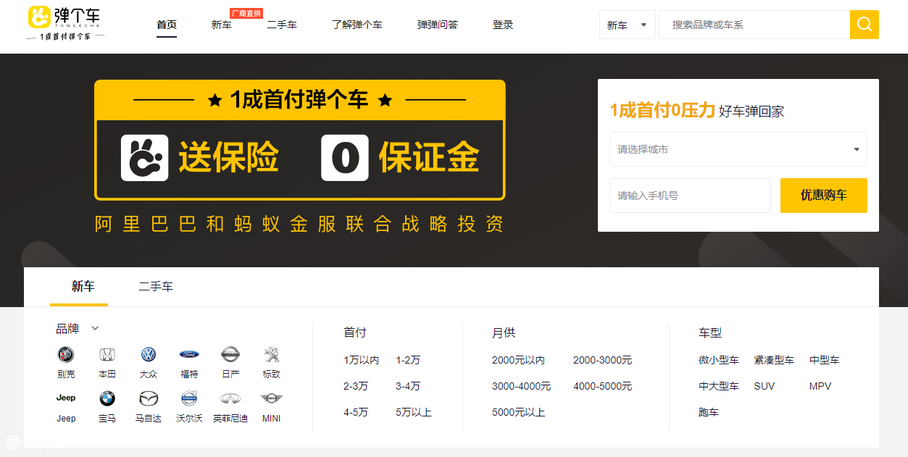
Task: Select the Volvo (沃尔沃) brand logo
Action: [189, 398]
